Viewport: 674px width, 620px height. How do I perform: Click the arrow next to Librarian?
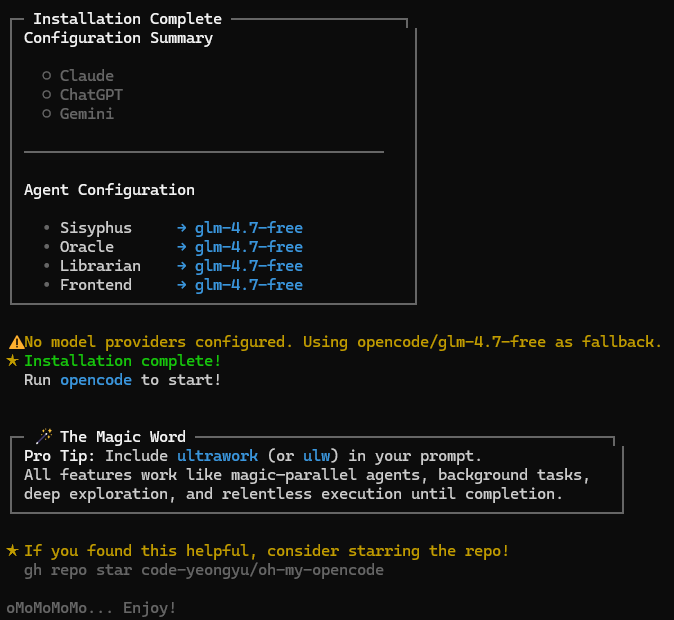[182, 266]
